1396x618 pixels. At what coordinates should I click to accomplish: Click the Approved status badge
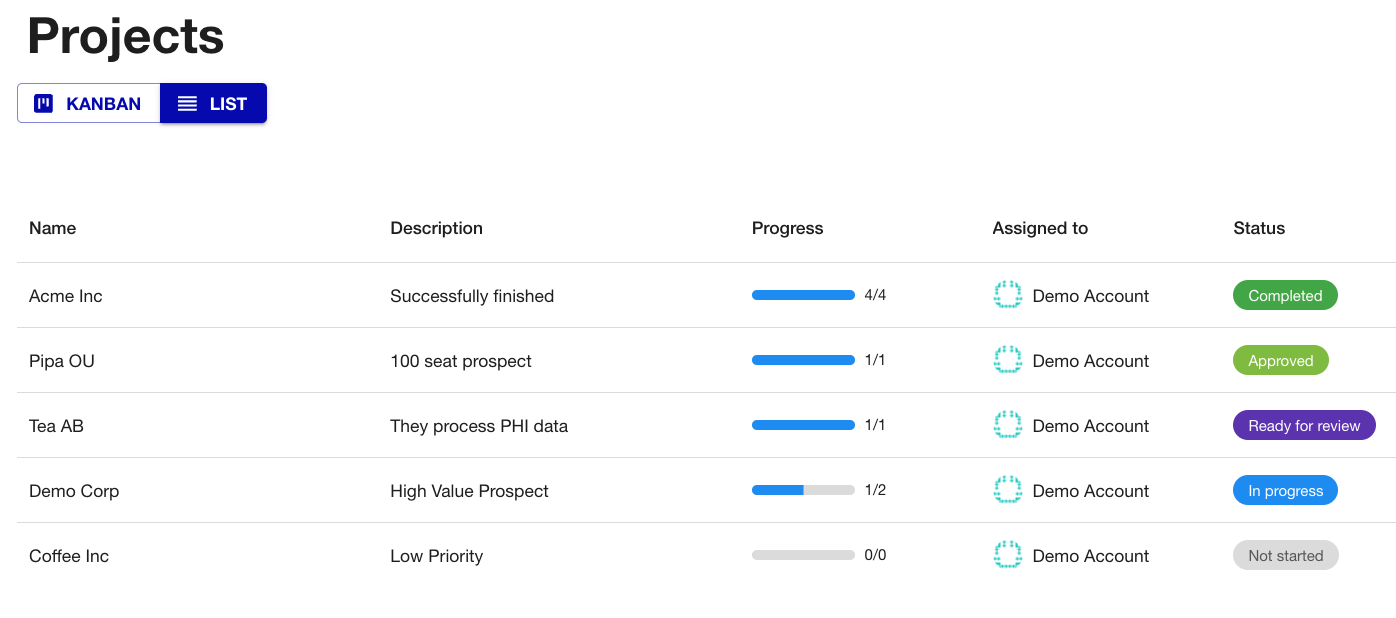click(1280, 361)
